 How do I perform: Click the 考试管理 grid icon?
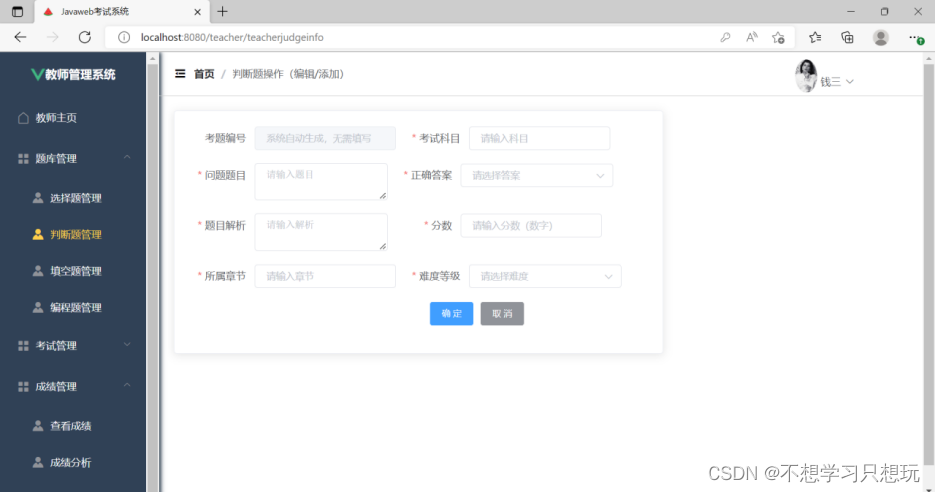click(23, 346)
